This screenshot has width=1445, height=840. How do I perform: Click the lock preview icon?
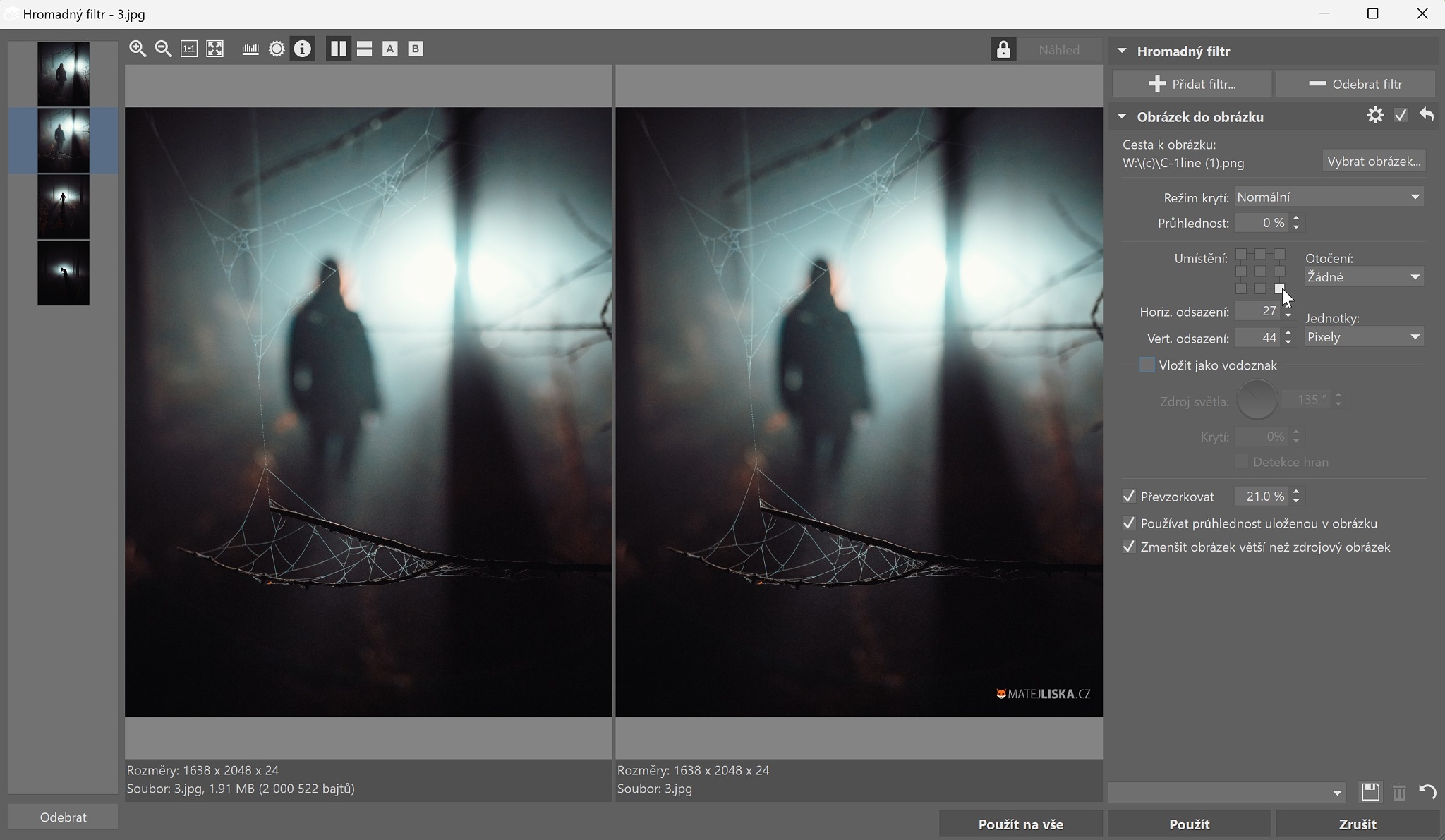tap(1003, 49)
